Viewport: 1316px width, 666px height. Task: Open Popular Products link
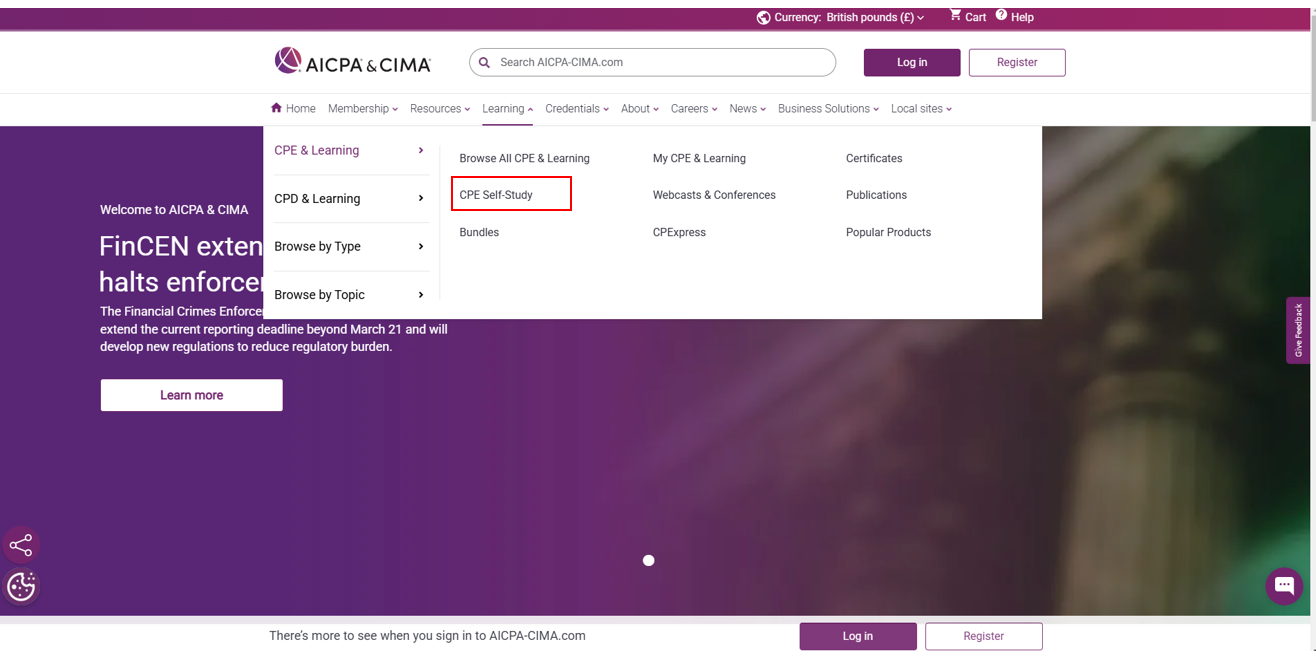tap(888, 232)
